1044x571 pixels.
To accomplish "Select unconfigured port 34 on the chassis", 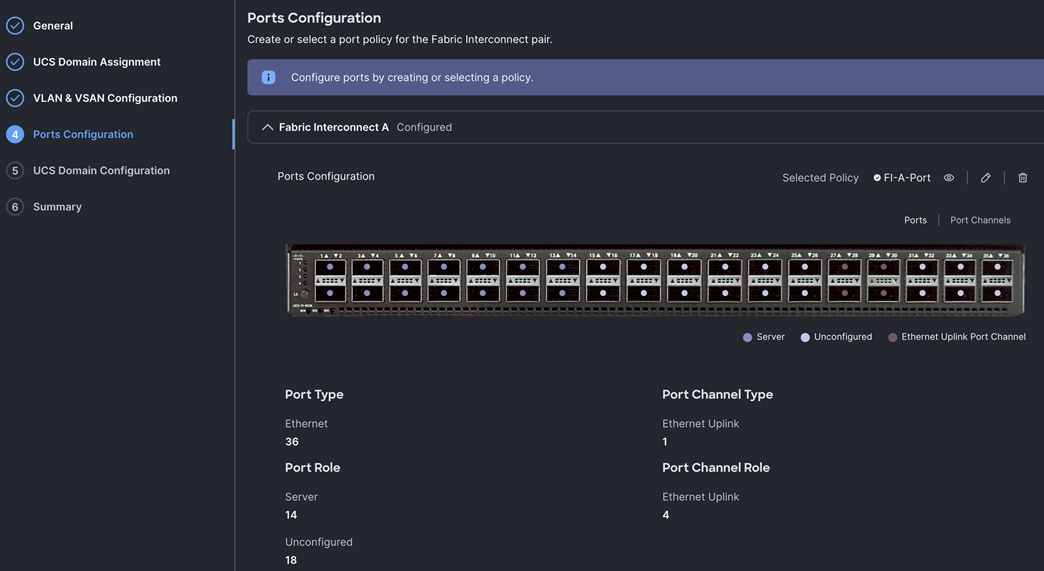I will (x=960, y=293).
